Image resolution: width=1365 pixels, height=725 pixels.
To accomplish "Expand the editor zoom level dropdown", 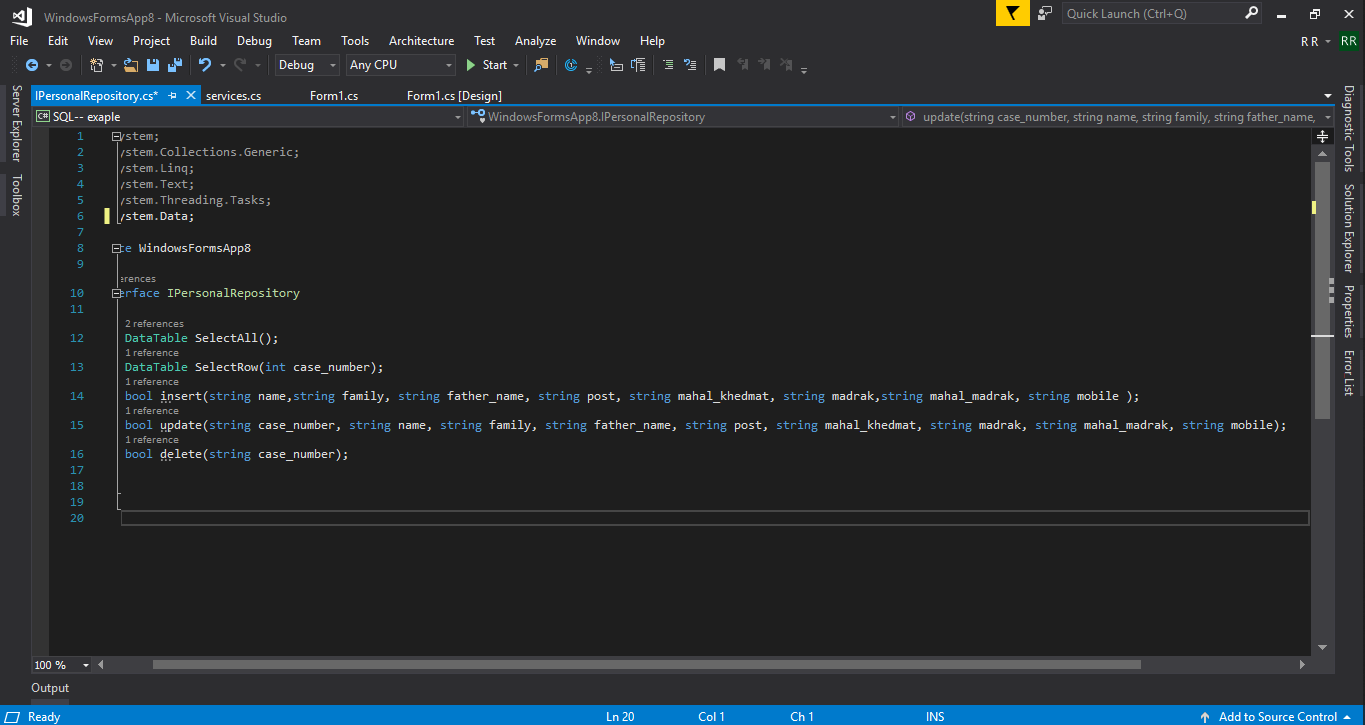I will [x=86, y=665].
